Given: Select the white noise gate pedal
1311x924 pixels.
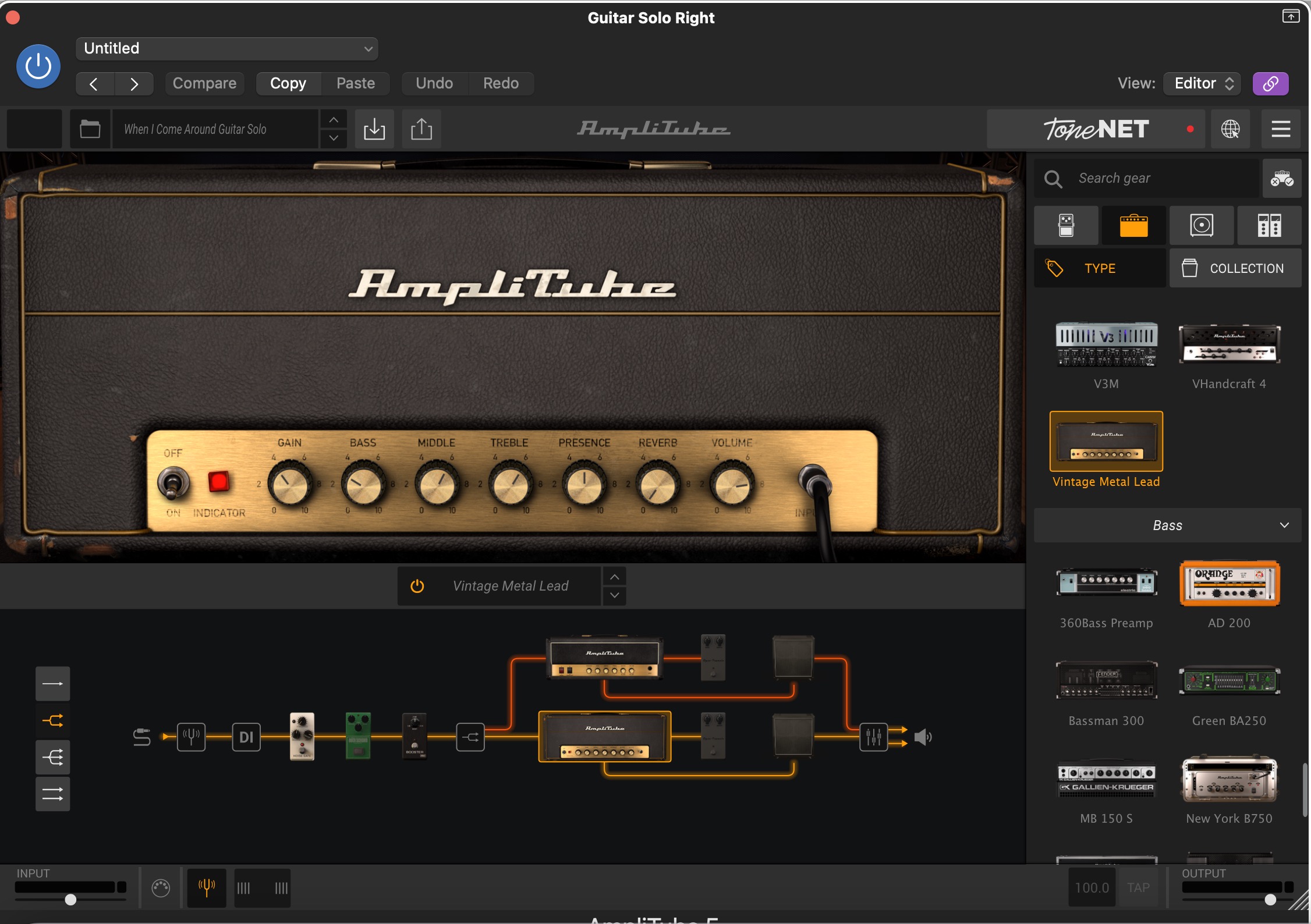Looking at the screenshot, I should click(302, 737).
